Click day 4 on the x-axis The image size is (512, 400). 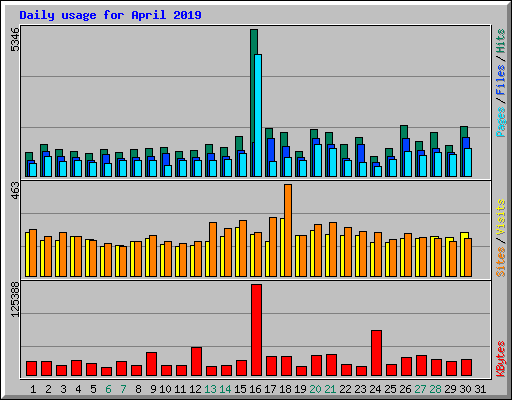click(x=78, y=389)
